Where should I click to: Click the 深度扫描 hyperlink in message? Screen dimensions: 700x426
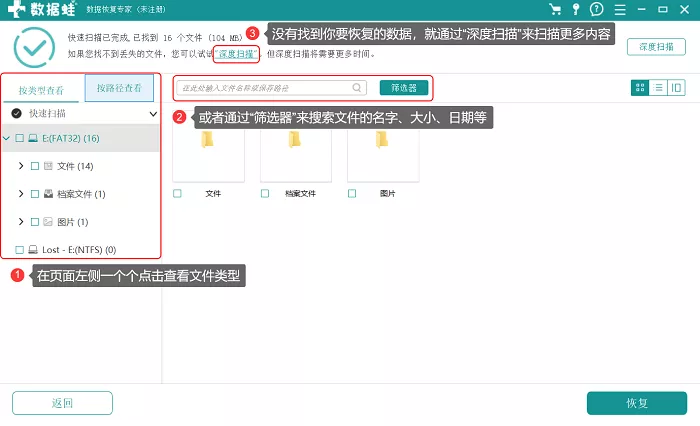pos(236,54)
